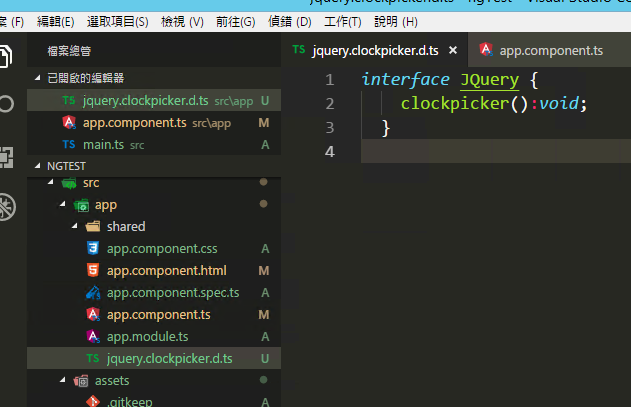Open the 選取項目(S) menu
631x407 pixels.
[x=118, y=22]
